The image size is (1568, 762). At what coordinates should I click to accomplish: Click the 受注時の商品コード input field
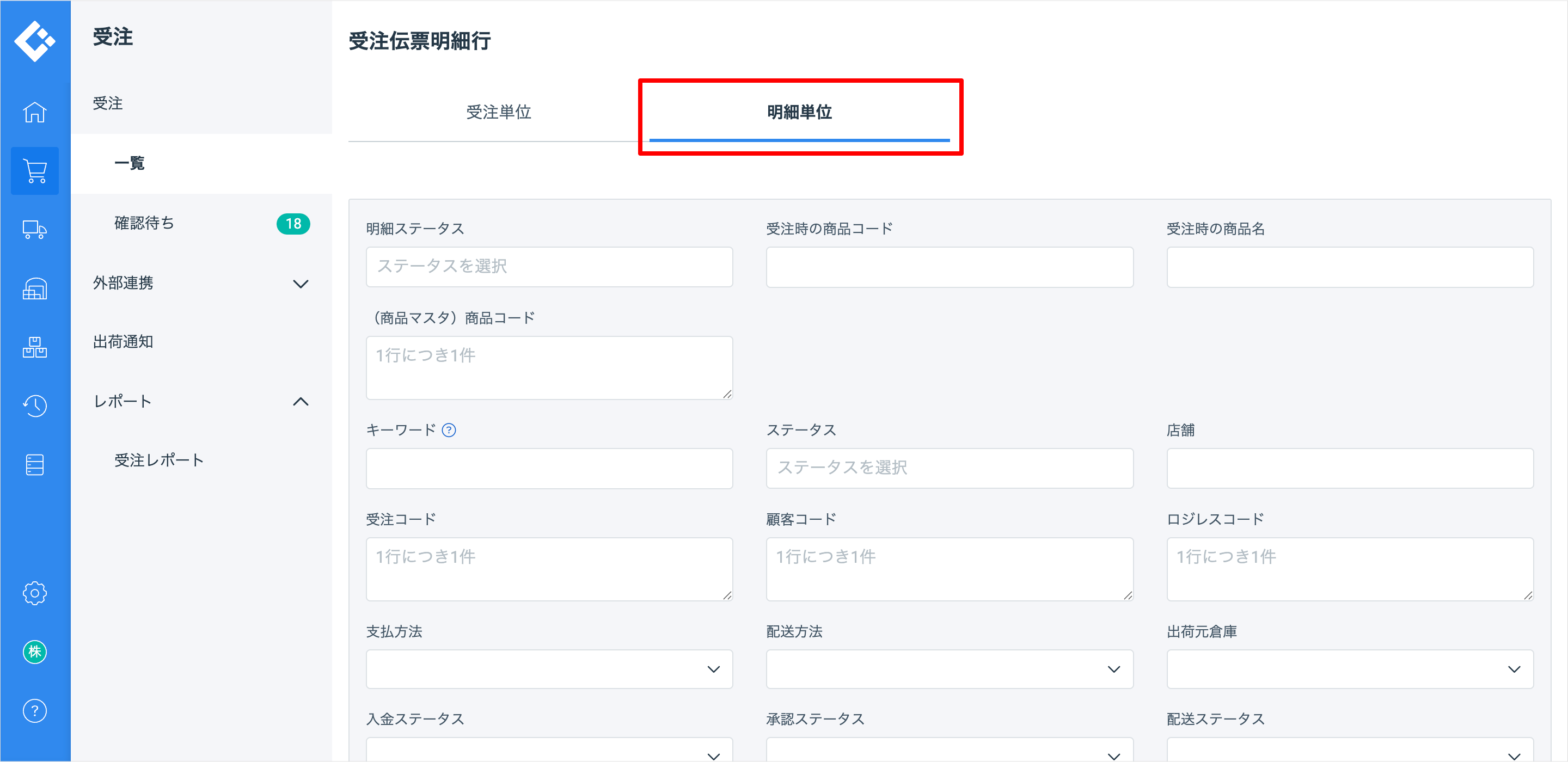click(950, 267)
